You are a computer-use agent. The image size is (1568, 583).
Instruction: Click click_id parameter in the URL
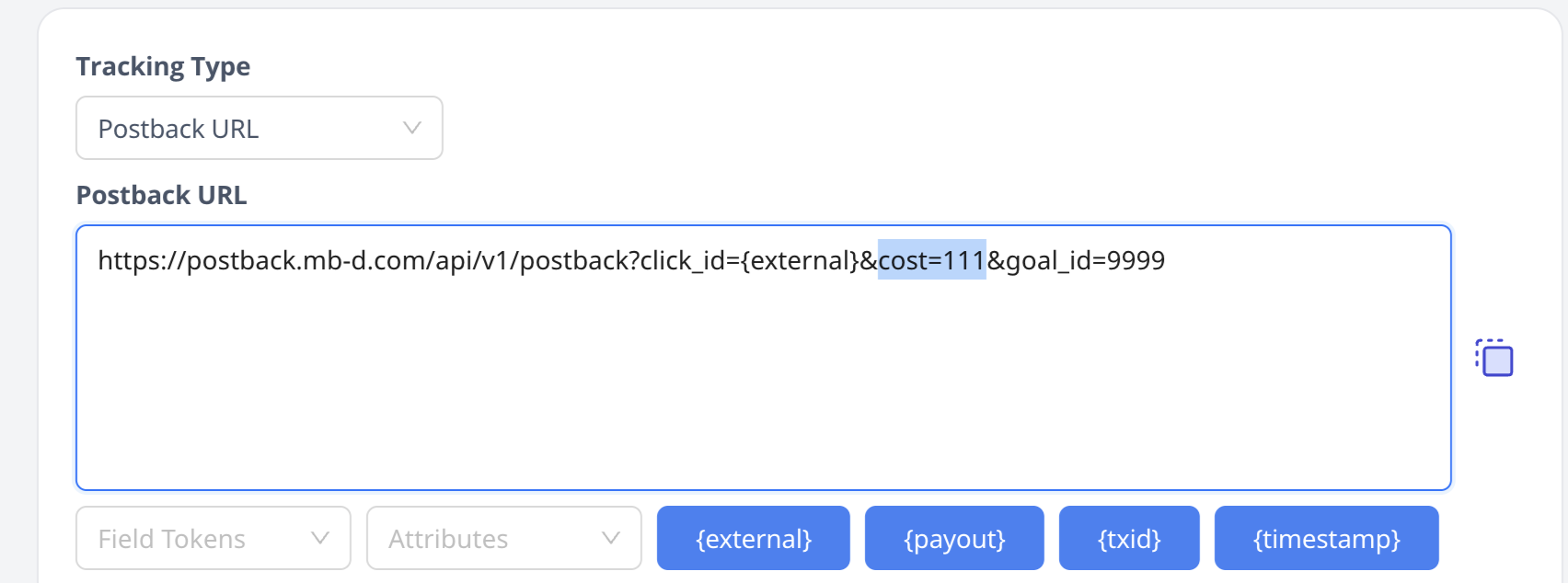(682, 260)
